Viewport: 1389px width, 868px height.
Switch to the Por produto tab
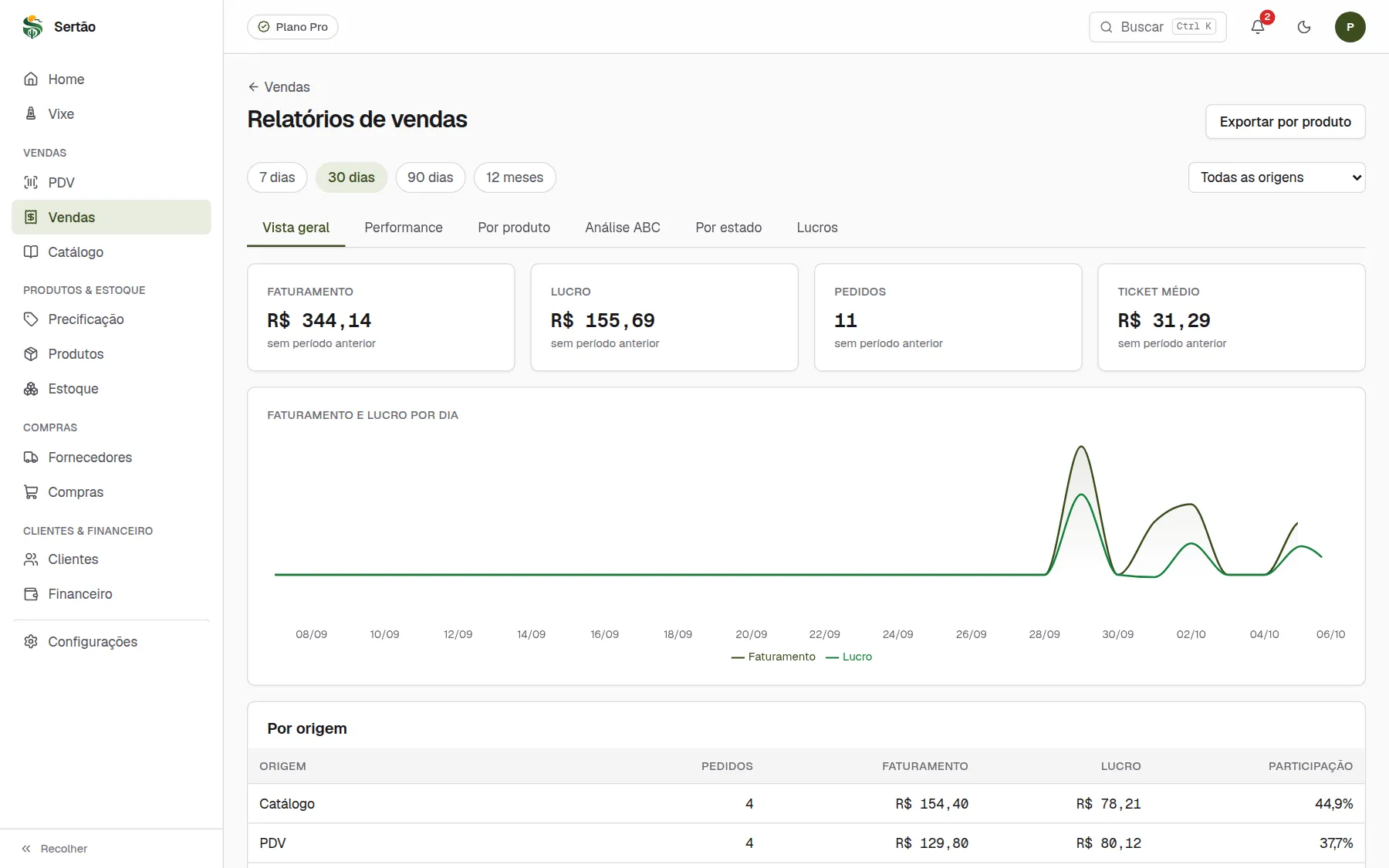coord(514,228)
